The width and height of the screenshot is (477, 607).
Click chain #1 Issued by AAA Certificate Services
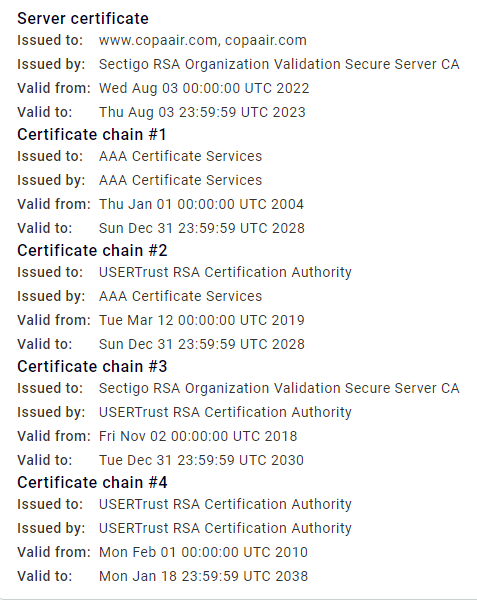(x=180, y=180)
